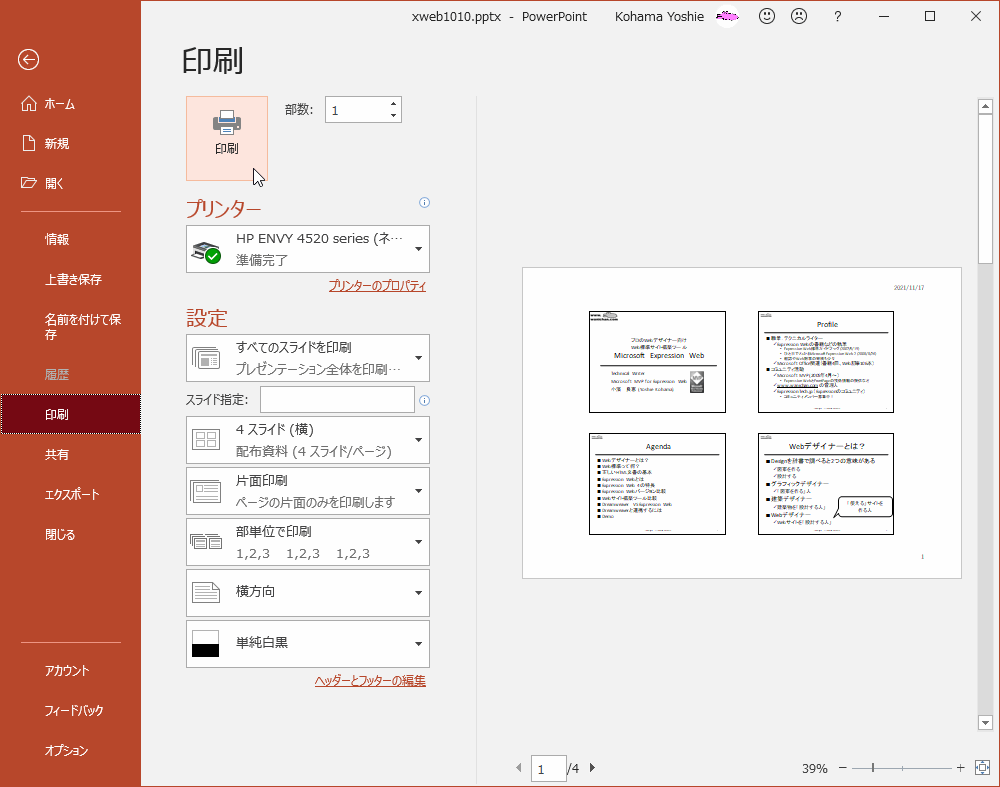Open the 単純白黒 color mode dropdown

(307, 644)
